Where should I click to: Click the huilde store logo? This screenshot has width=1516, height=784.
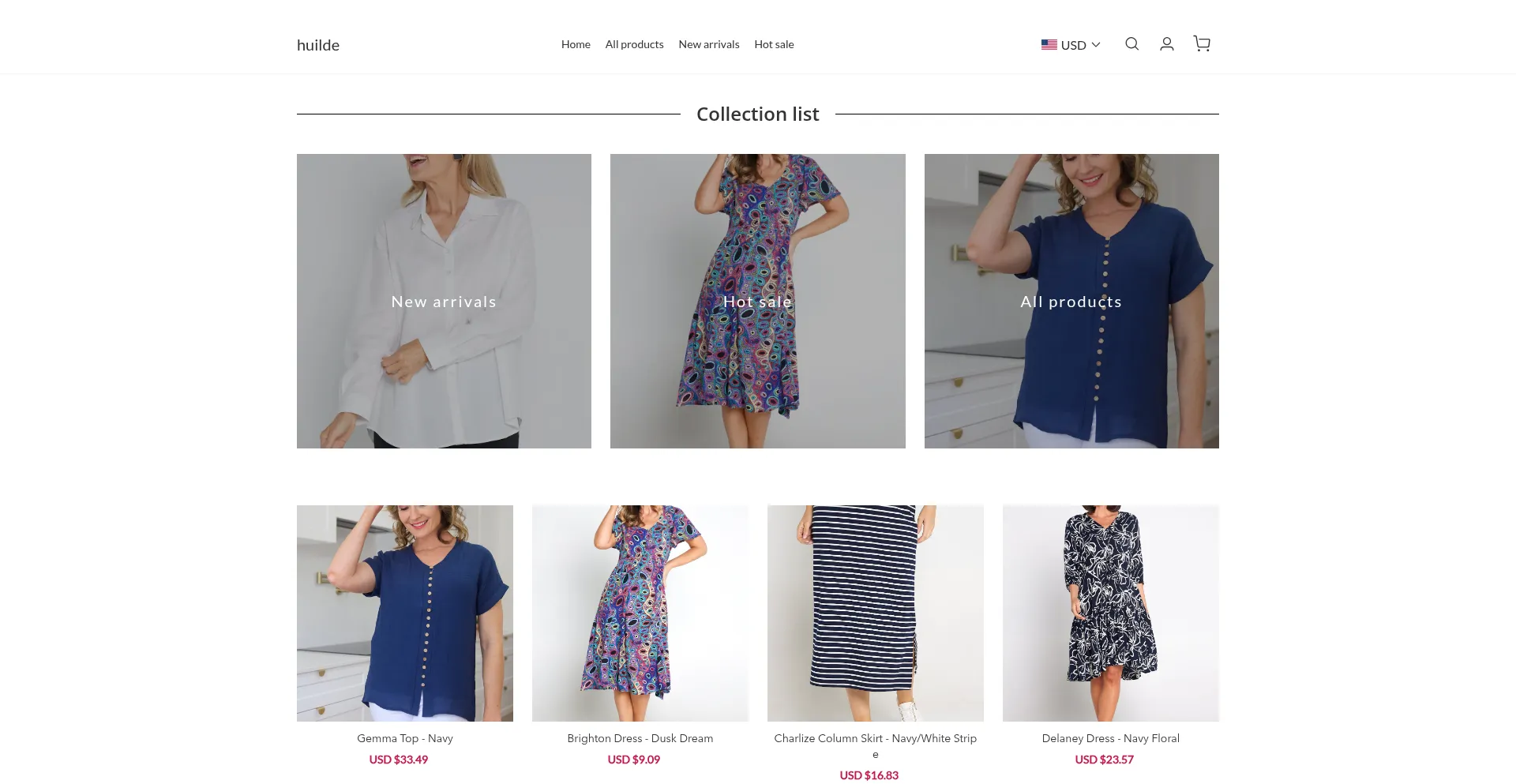[318, 45]
